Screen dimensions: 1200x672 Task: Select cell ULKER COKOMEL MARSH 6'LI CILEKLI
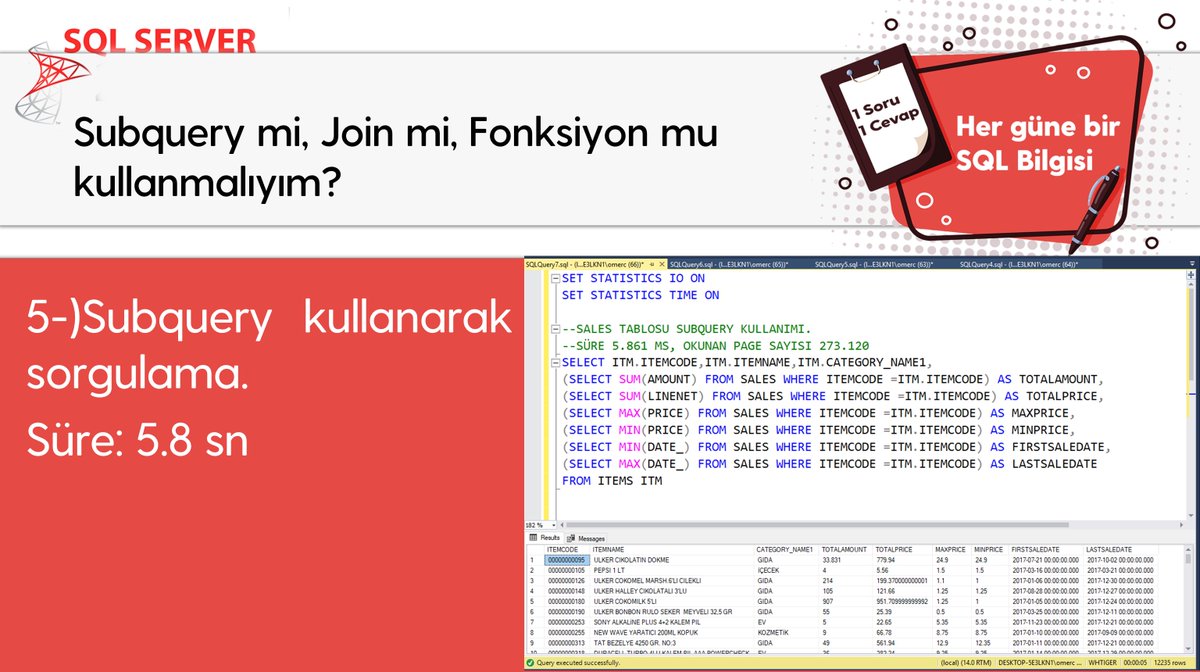[x=673, y=580]
